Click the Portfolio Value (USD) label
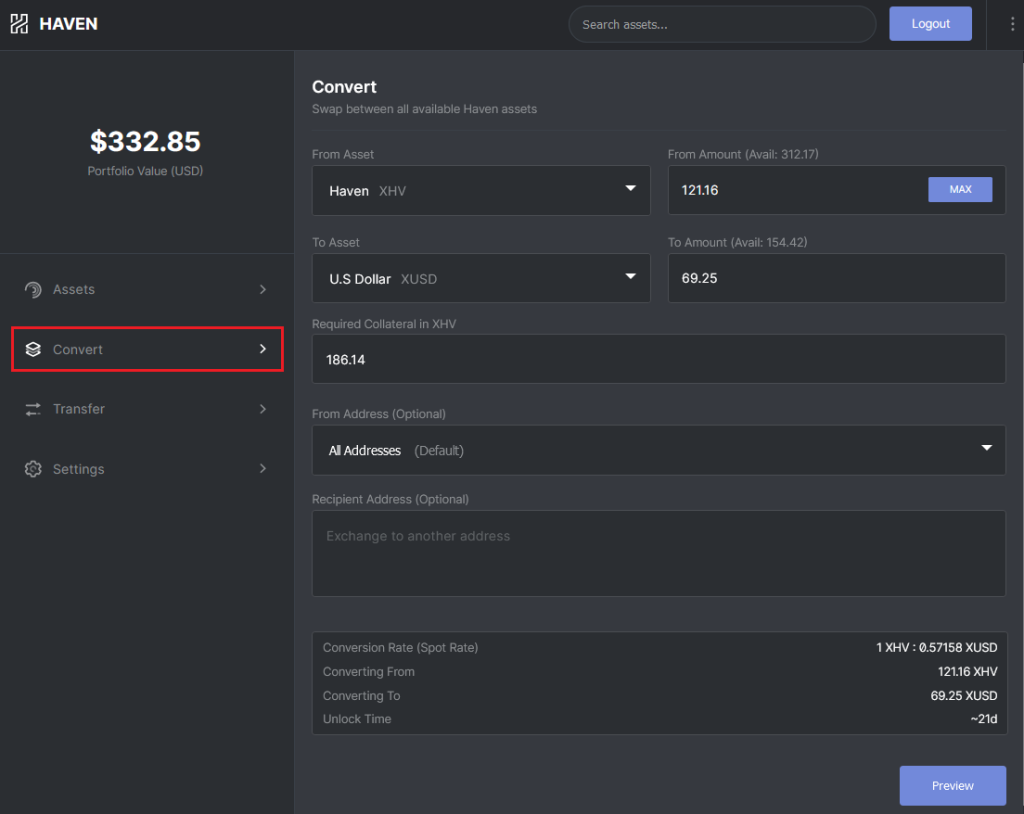Screen dimensions: 1024x814 145,171
